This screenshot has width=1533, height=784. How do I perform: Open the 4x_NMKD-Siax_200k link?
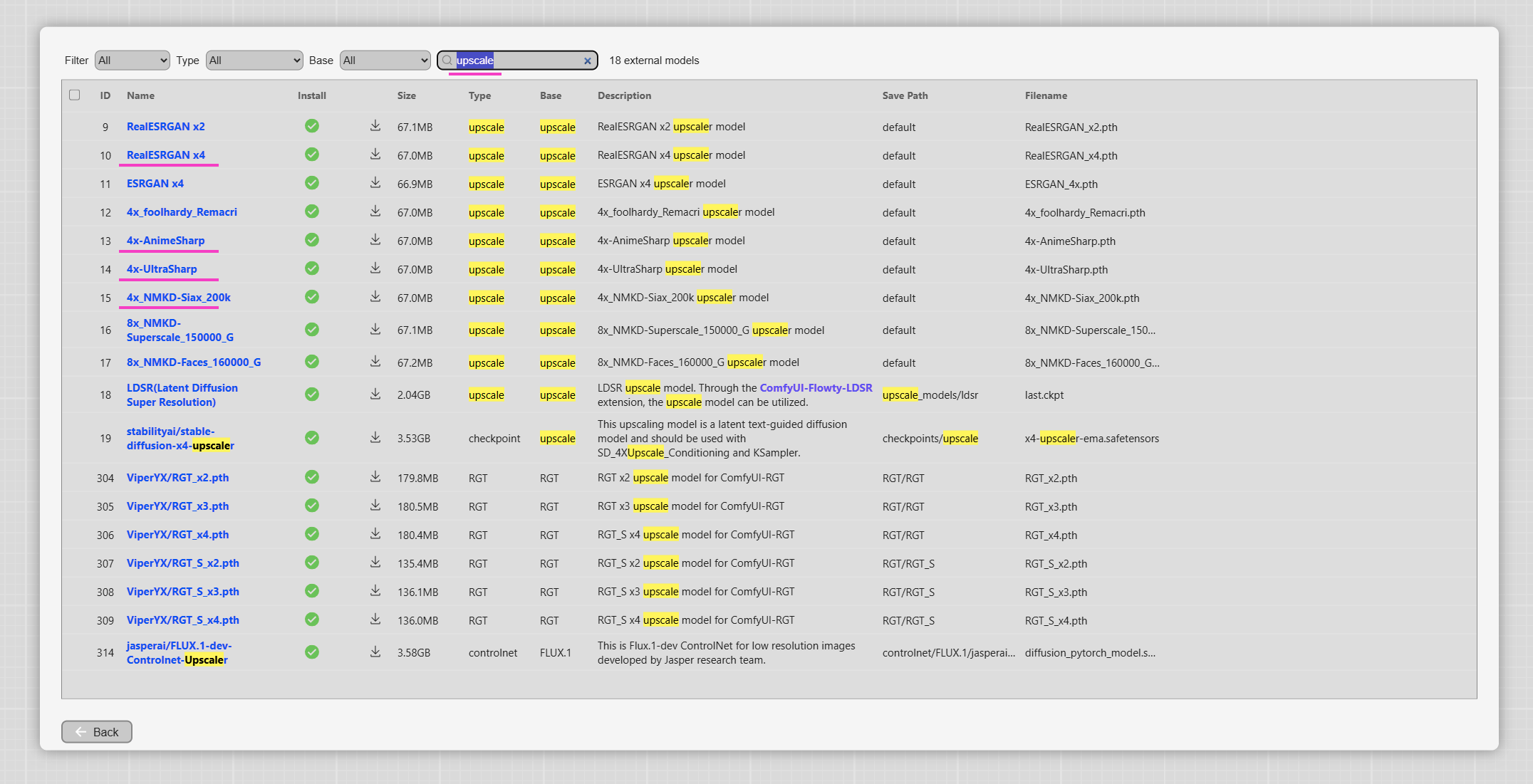click(x=179, y=297)
